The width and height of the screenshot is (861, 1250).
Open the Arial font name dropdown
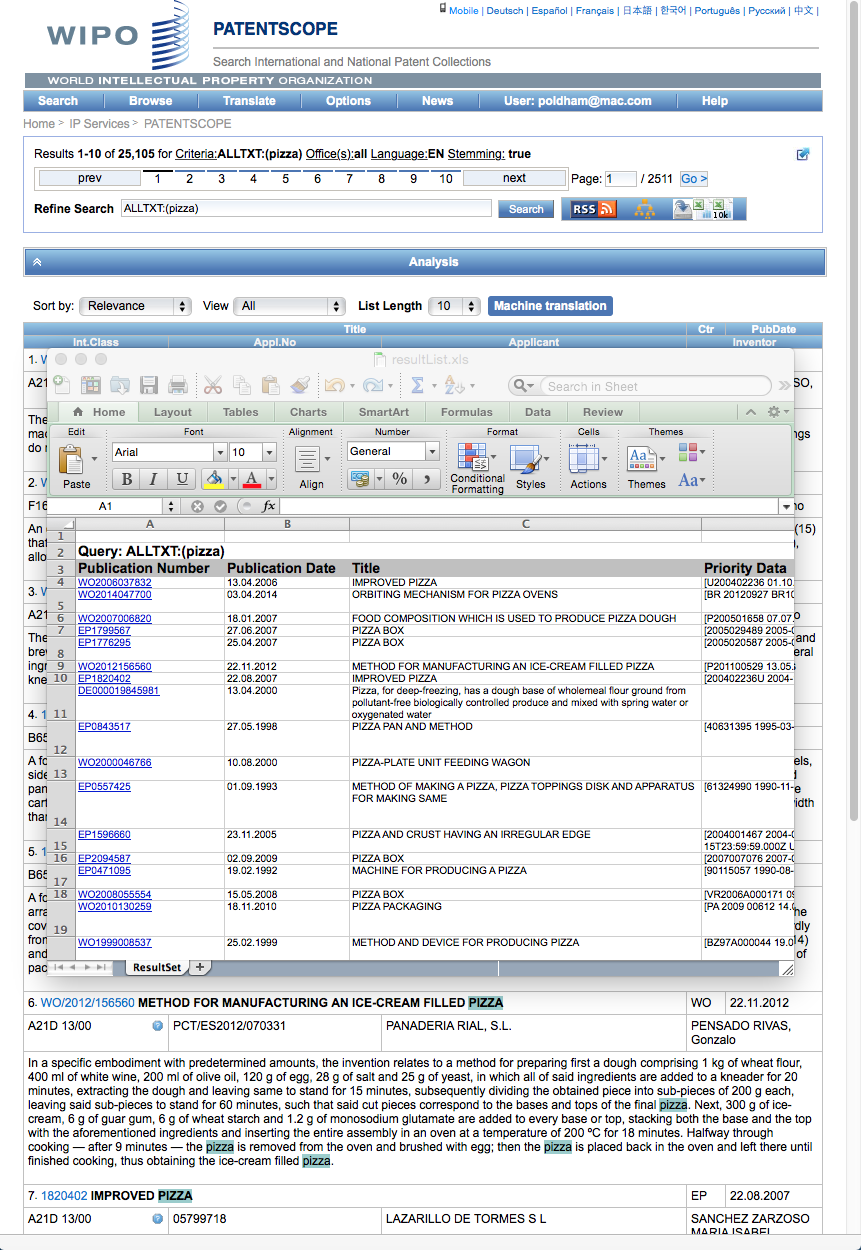[220, 452]
